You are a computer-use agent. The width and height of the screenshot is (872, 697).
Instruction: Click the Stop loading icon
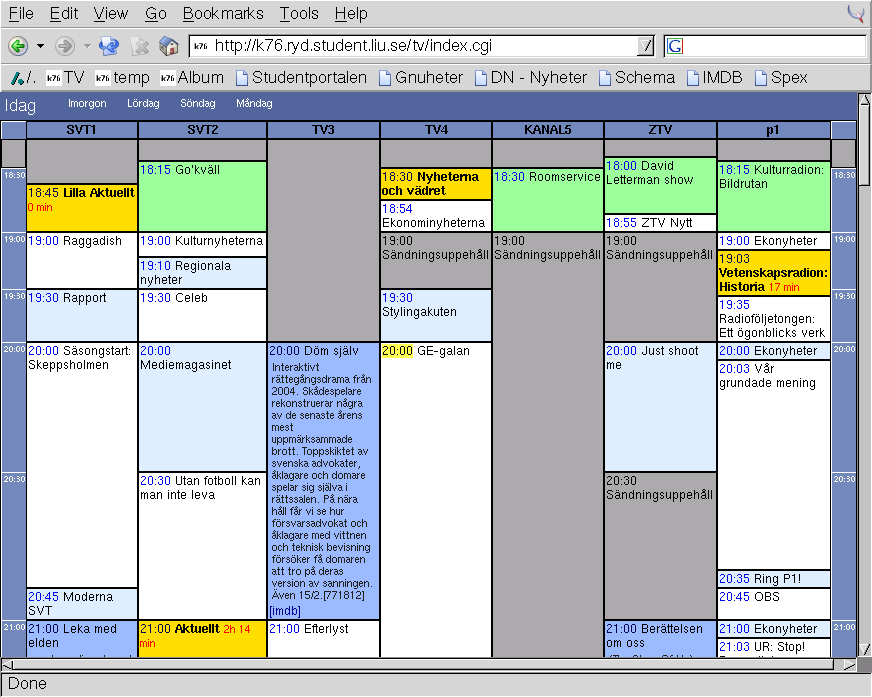140,46
